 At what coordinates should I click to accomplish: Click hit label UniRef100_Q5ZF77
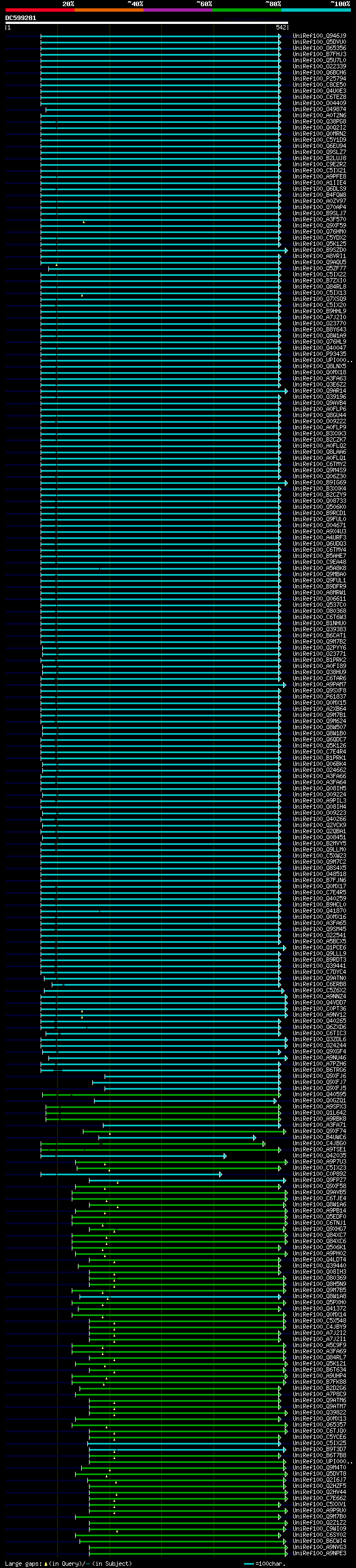(319, 269)
